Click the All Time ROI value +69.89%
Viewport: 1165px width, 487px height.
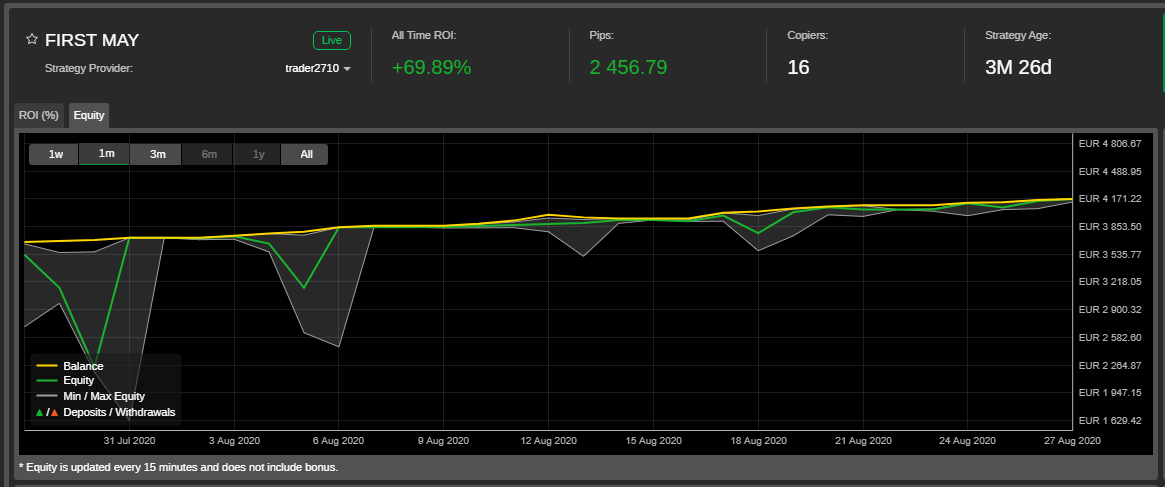pyautogui.click(x=432, y=68)
